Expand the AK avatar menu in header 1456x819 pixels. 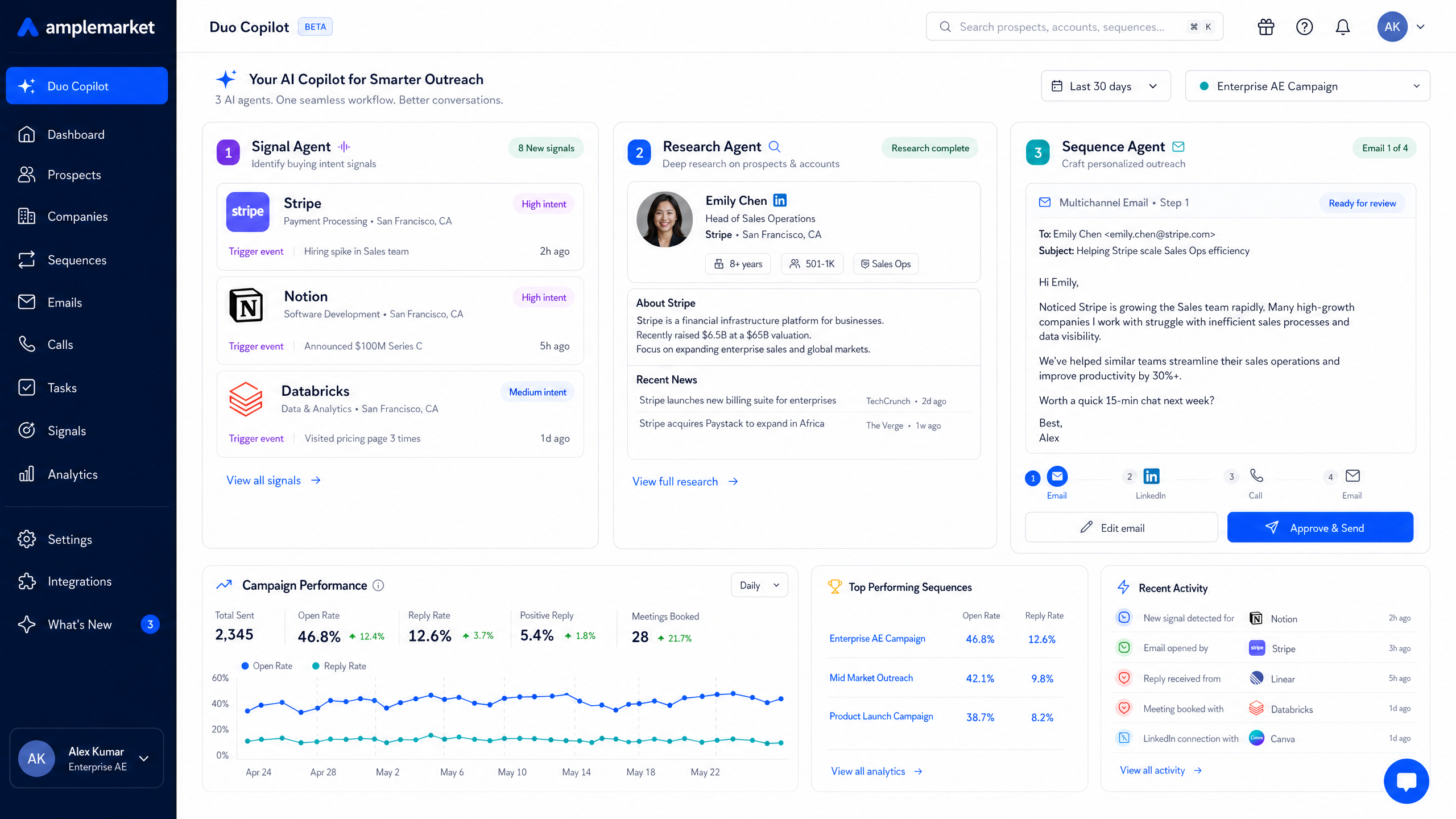1401,27
